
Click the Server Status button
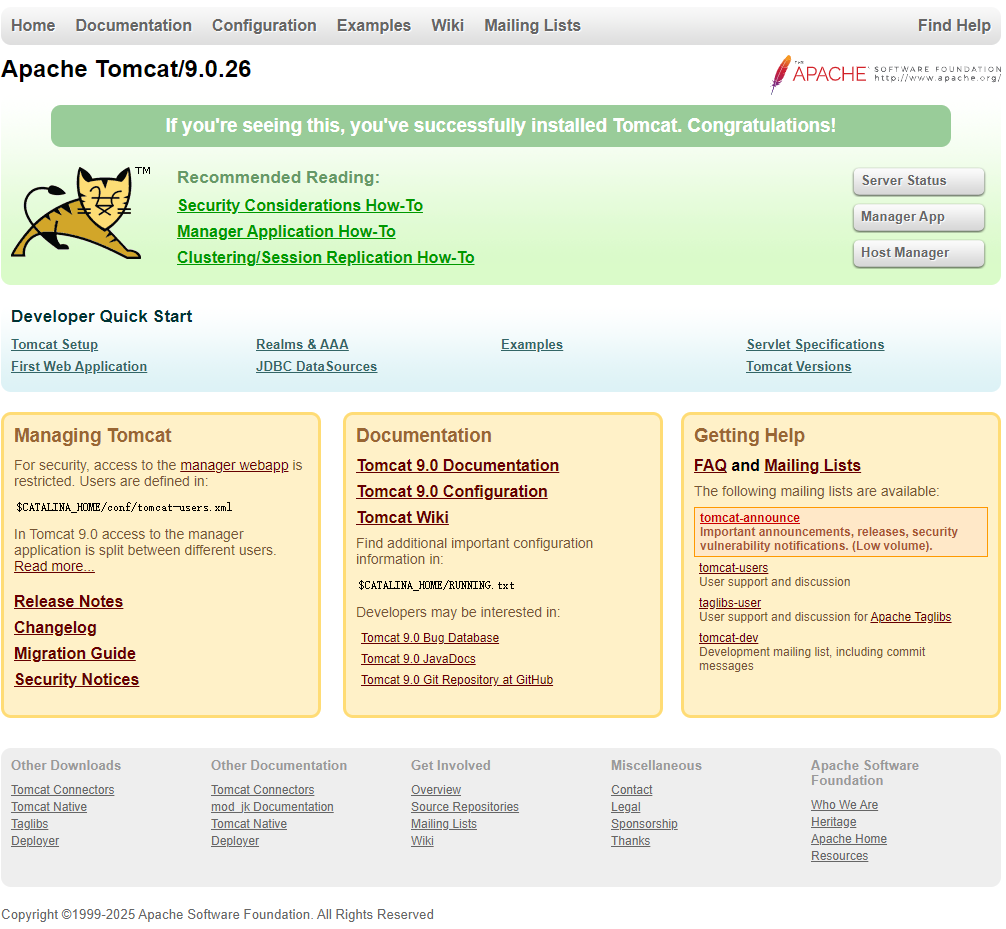(x=918, y=181)
